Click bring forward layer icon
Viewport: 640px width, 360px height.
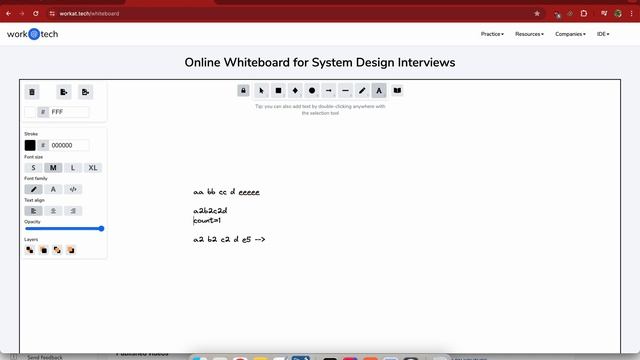71,250
